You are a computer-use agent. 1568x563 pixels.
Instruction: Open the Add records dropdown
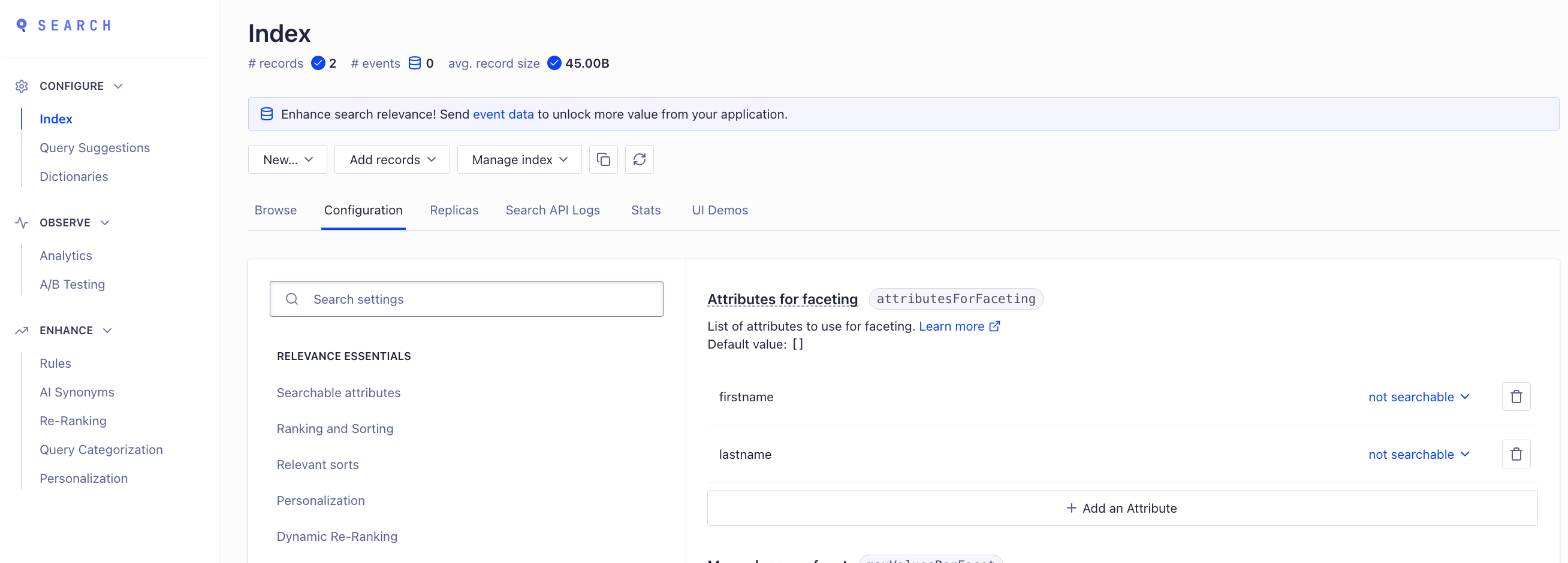coord(392,159)
